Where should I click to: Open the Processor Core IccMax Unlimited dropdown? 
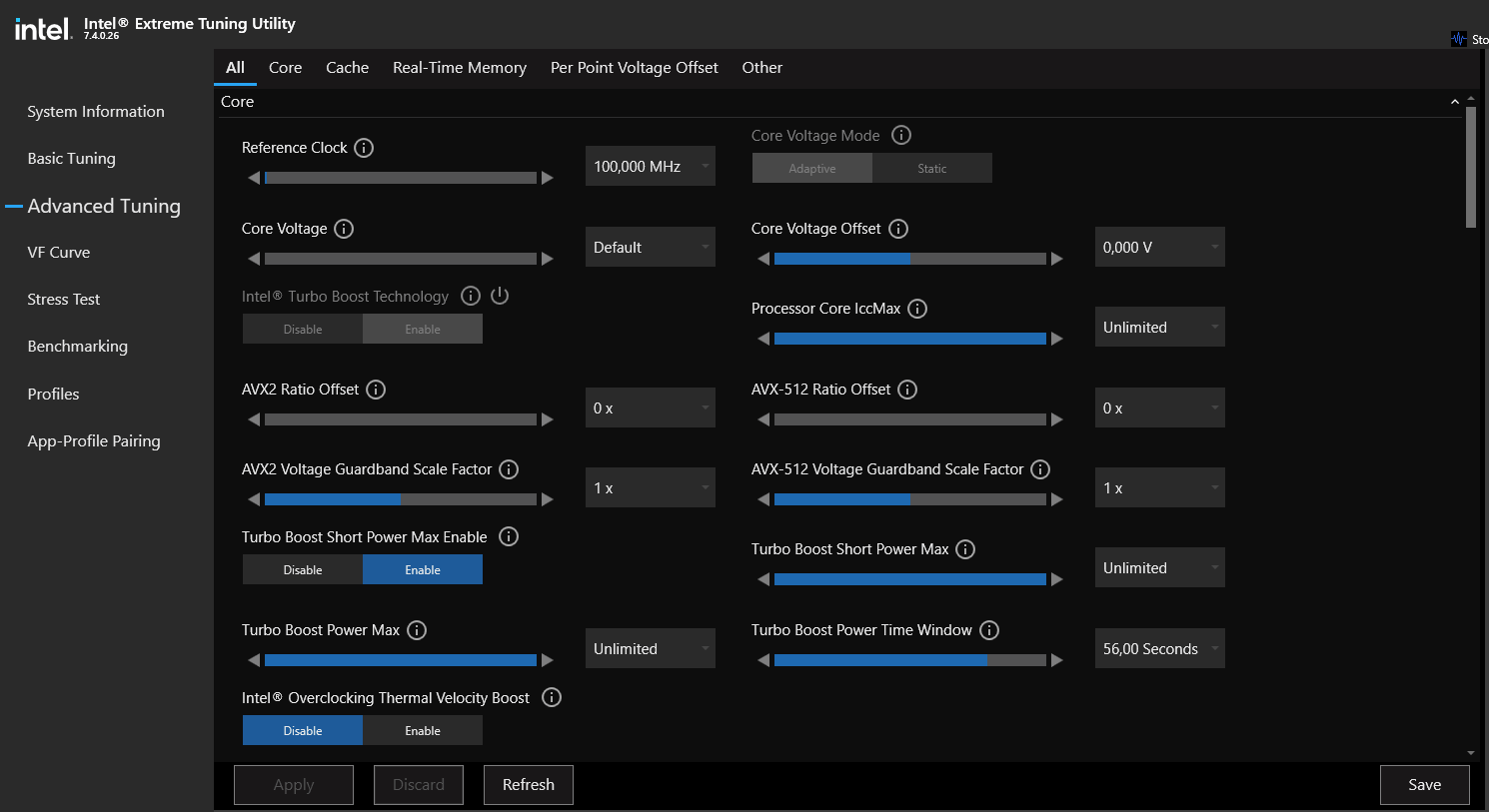[x=1160, y=327]
